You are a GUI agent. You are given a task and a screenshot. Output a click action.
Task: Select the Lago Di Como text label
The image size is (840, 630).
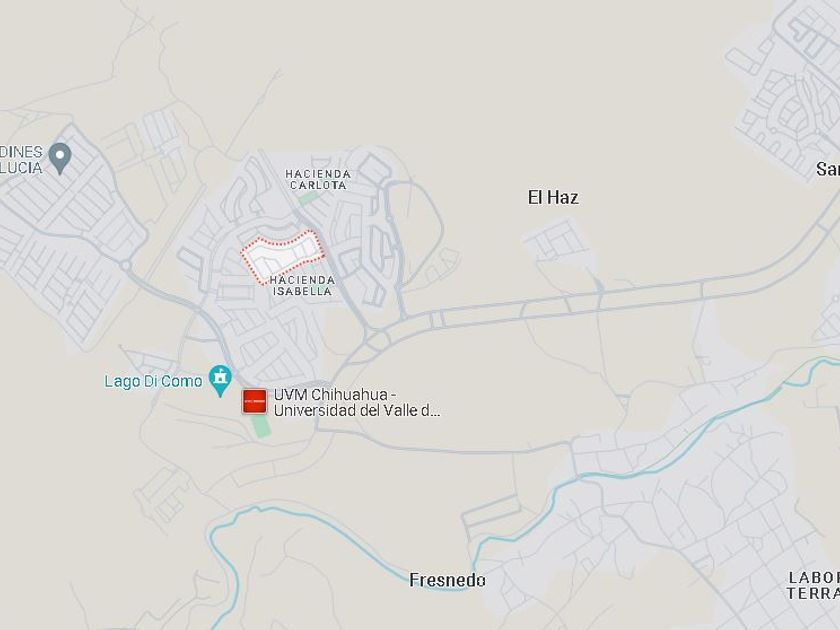(153, 381)
